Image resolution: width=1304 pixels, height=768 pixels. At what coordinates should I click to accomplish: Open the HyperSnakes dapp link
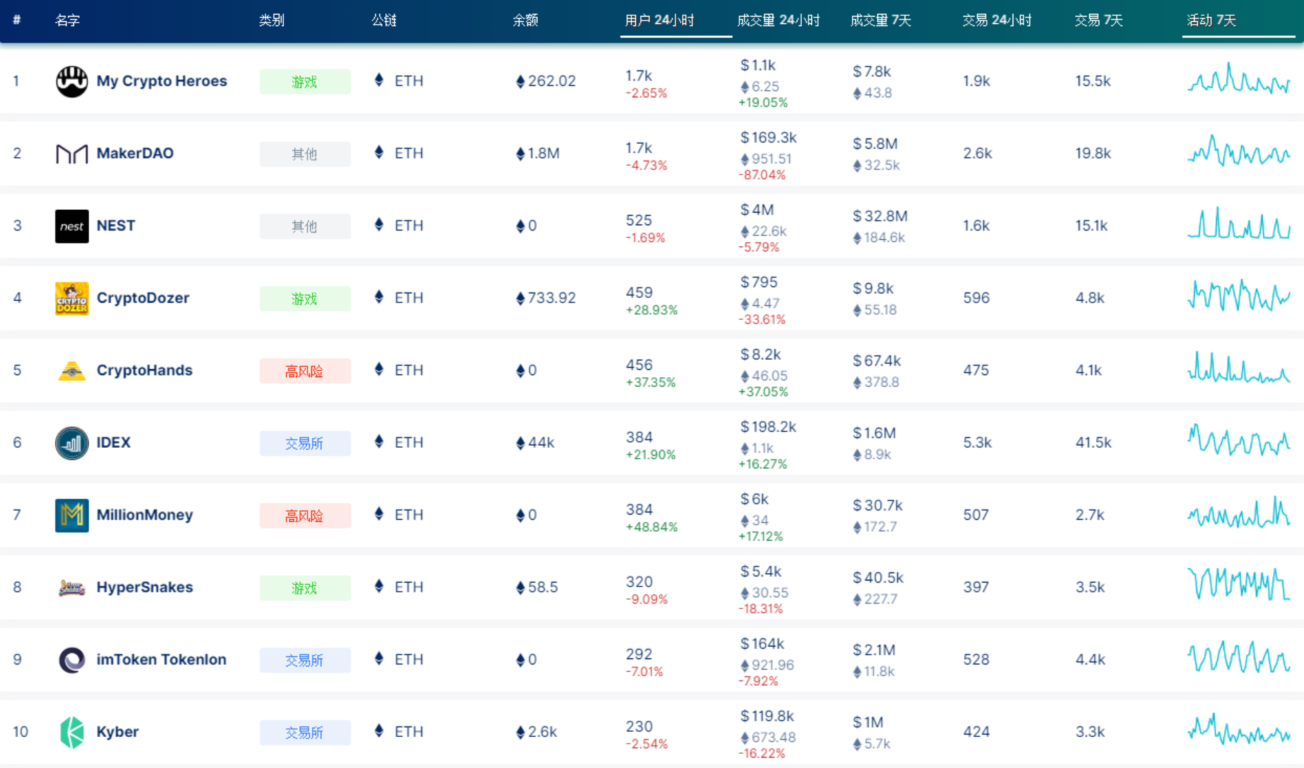[x=145, y=587]
